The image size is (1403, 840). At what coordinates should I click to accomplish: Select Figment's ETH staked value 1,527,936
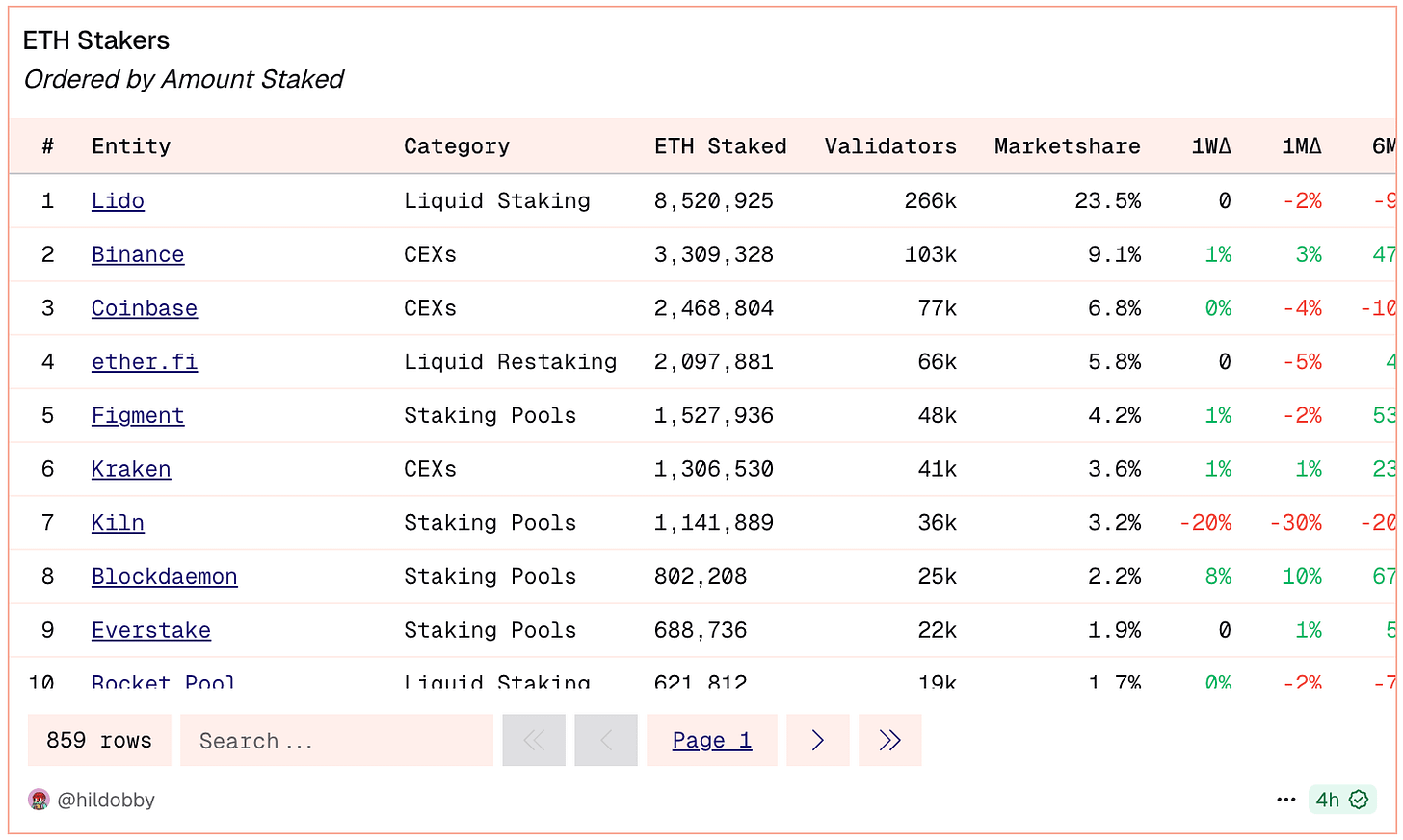pos(714,416)
